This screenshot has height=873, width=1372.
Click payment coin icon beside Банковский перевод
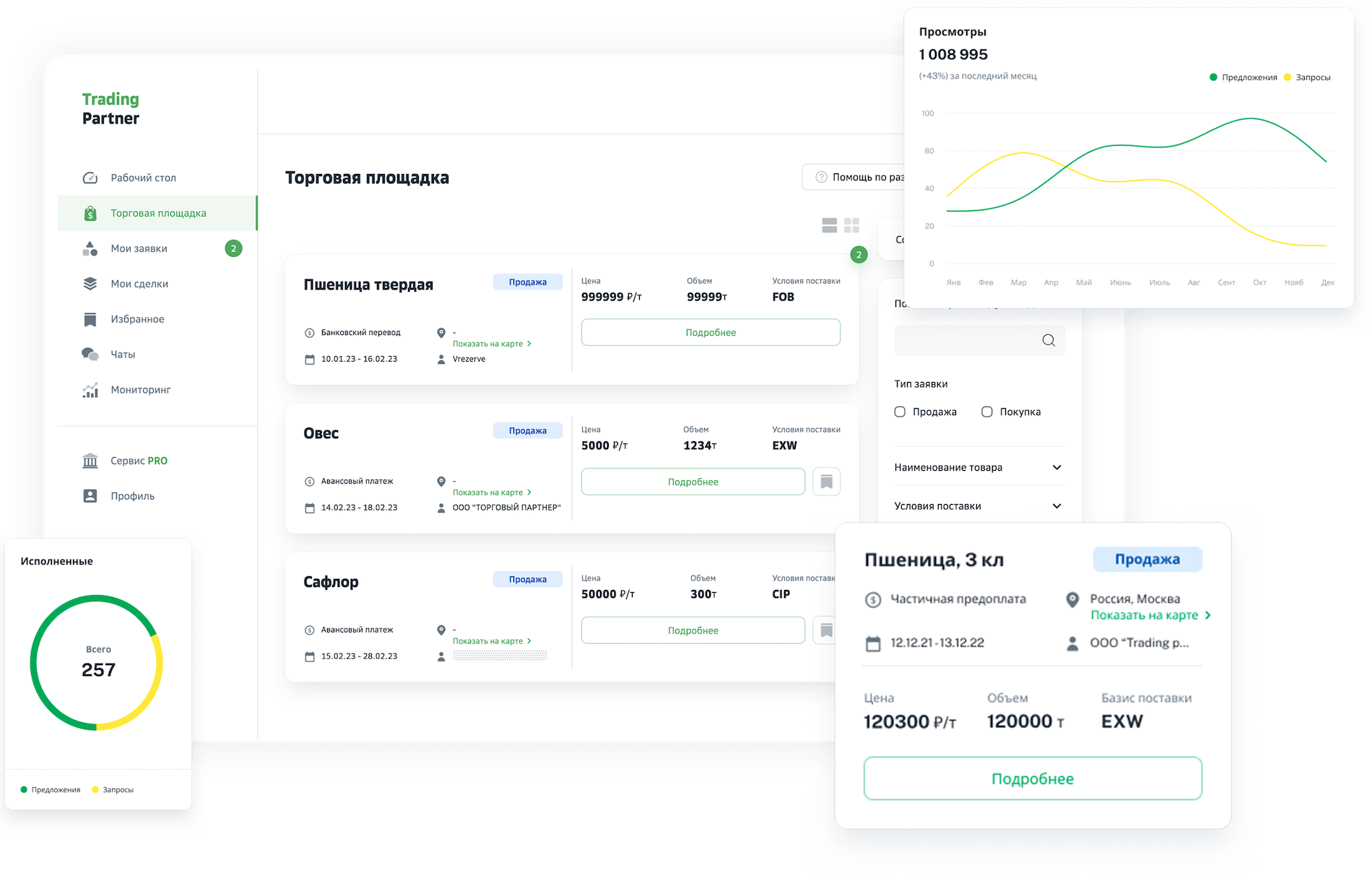(x=310, y=333)
